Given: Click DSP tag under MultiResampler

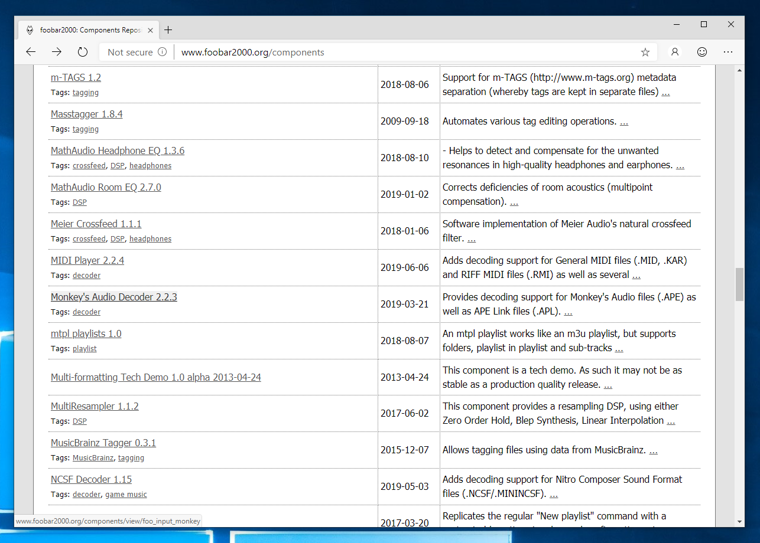Looking at the screenshot, I should click(79, 421).
